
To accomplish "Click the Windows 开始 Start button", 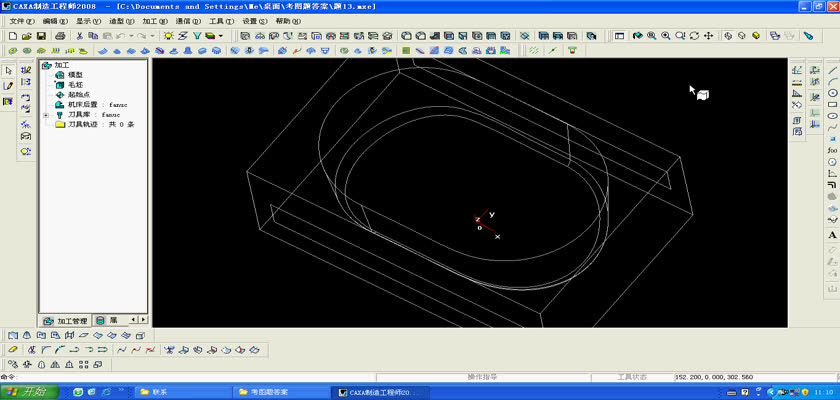I will point(29,392).
